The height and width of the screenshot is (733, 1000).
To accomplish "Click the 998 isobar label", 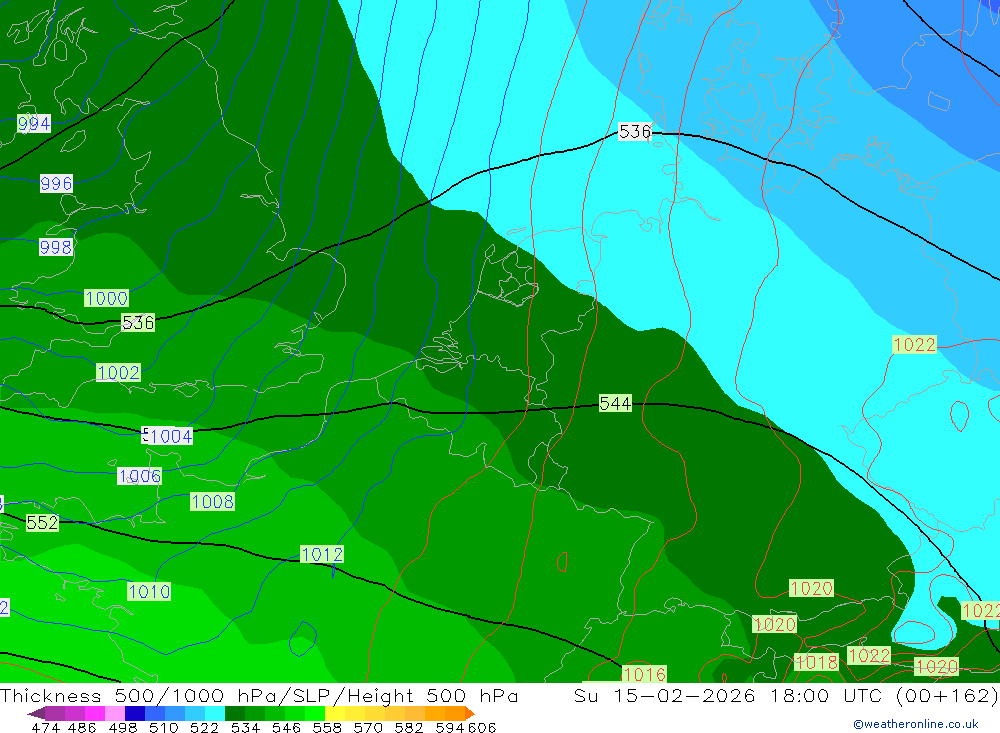I will 55,247.
